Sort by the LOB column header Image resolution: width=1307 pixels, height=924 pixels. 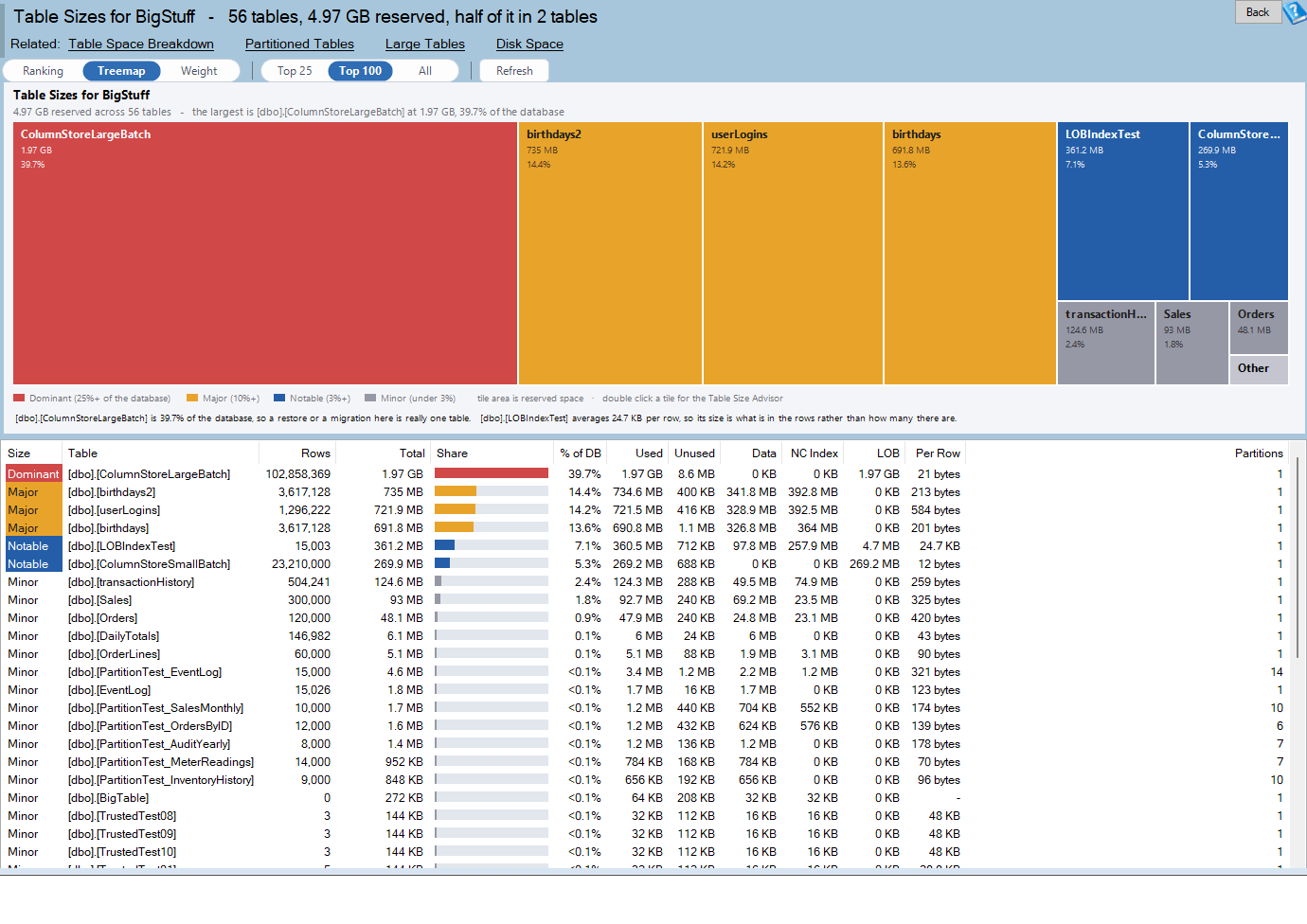pos(873,453)
